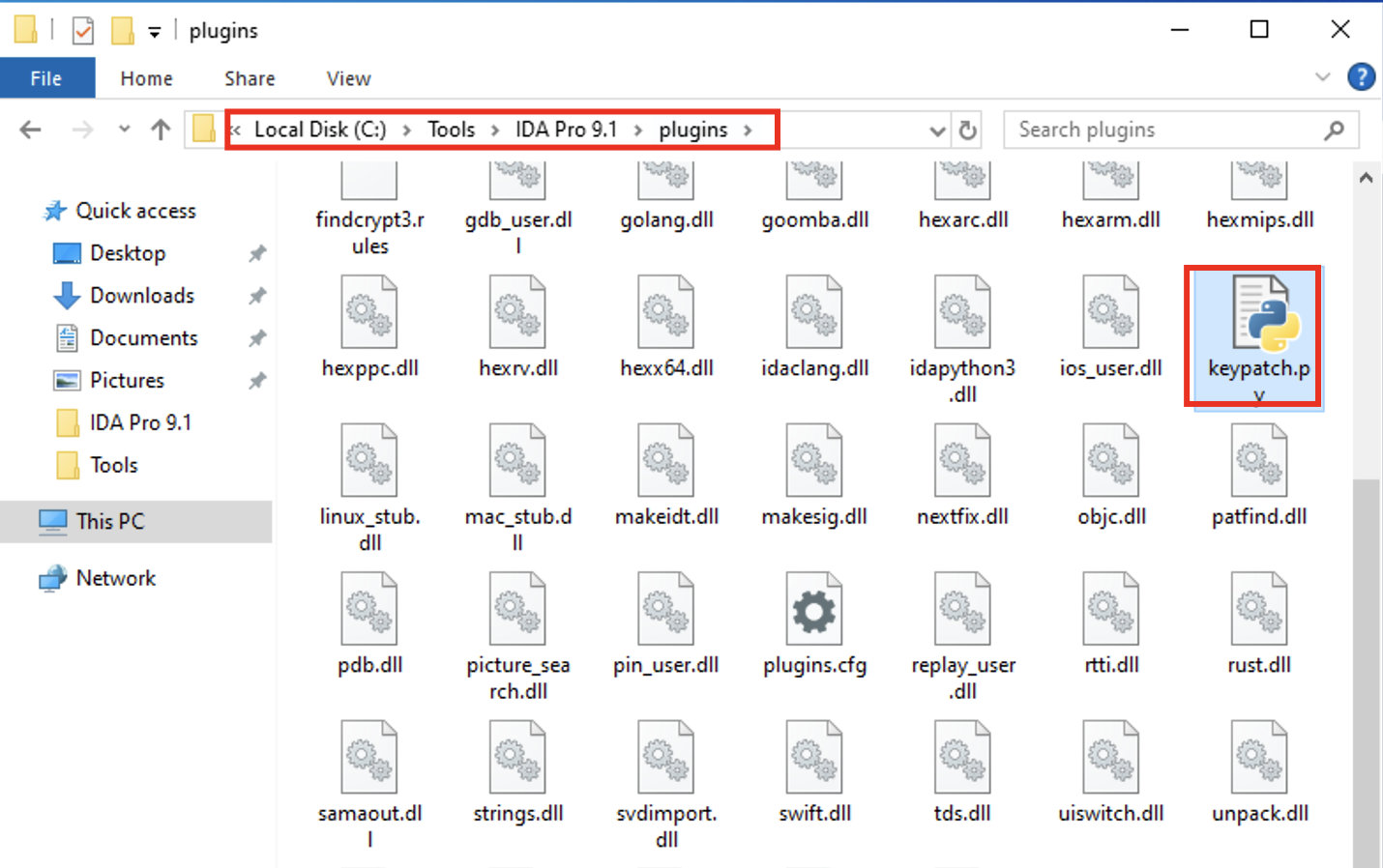Click the Properties checkmark icon in title bar
Screen dimensions: 1383x868
[83, 31]
